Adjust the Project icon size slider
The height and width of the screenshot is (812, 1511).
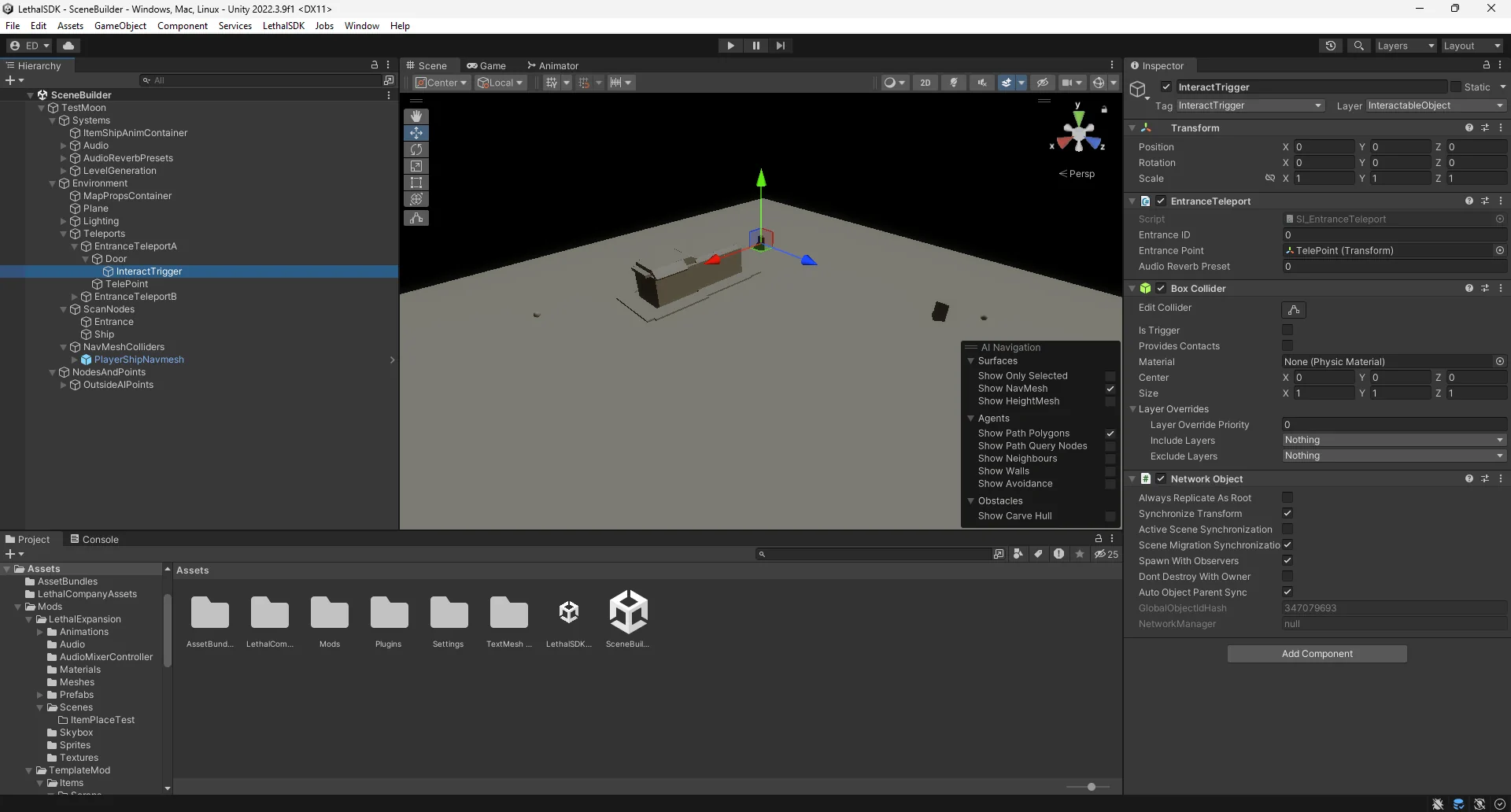[x=1091, y=787]
